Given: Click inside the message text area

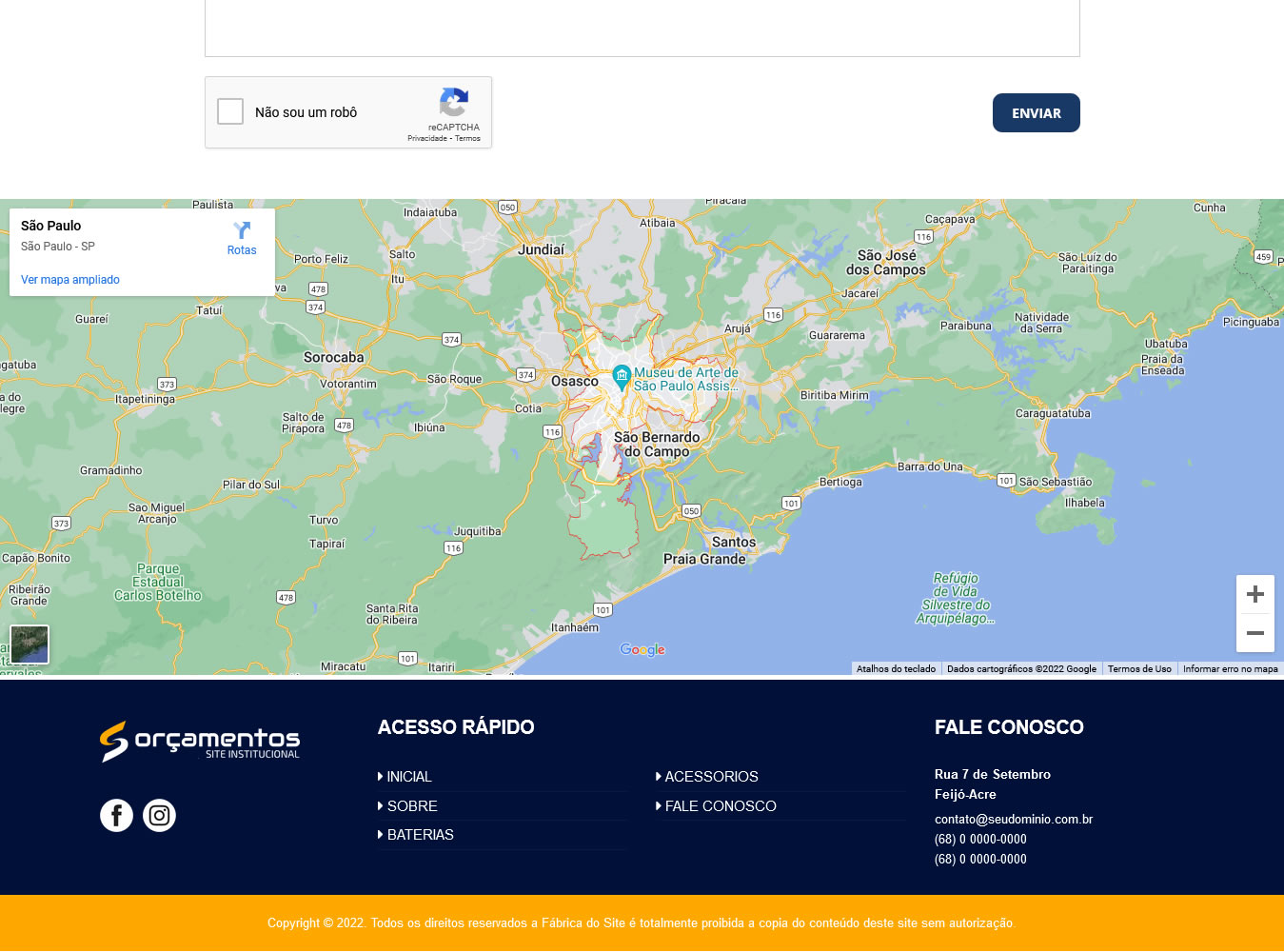Looking at the screenshot, I should (642, 27).
